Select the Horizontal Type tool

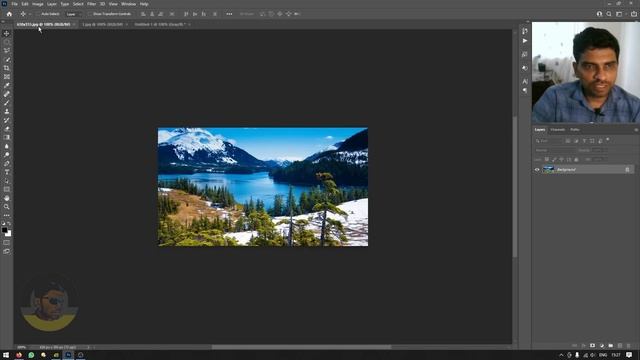tap(7, 172)
